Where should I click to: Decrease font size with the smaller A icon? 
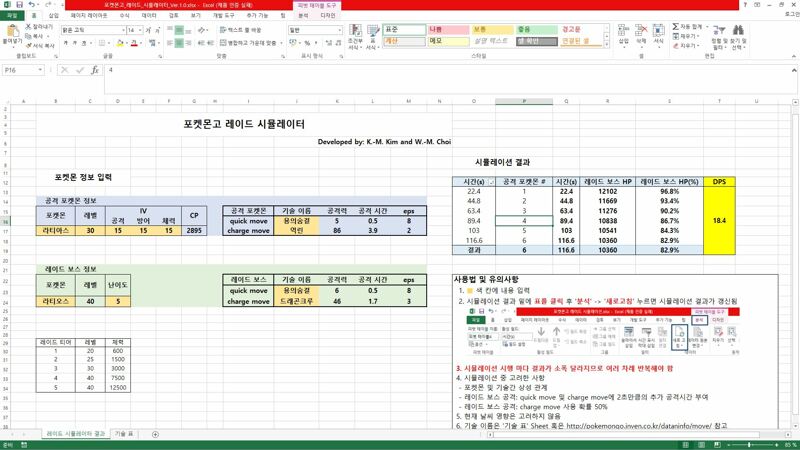pyautogui.click(x=158, y=30)
